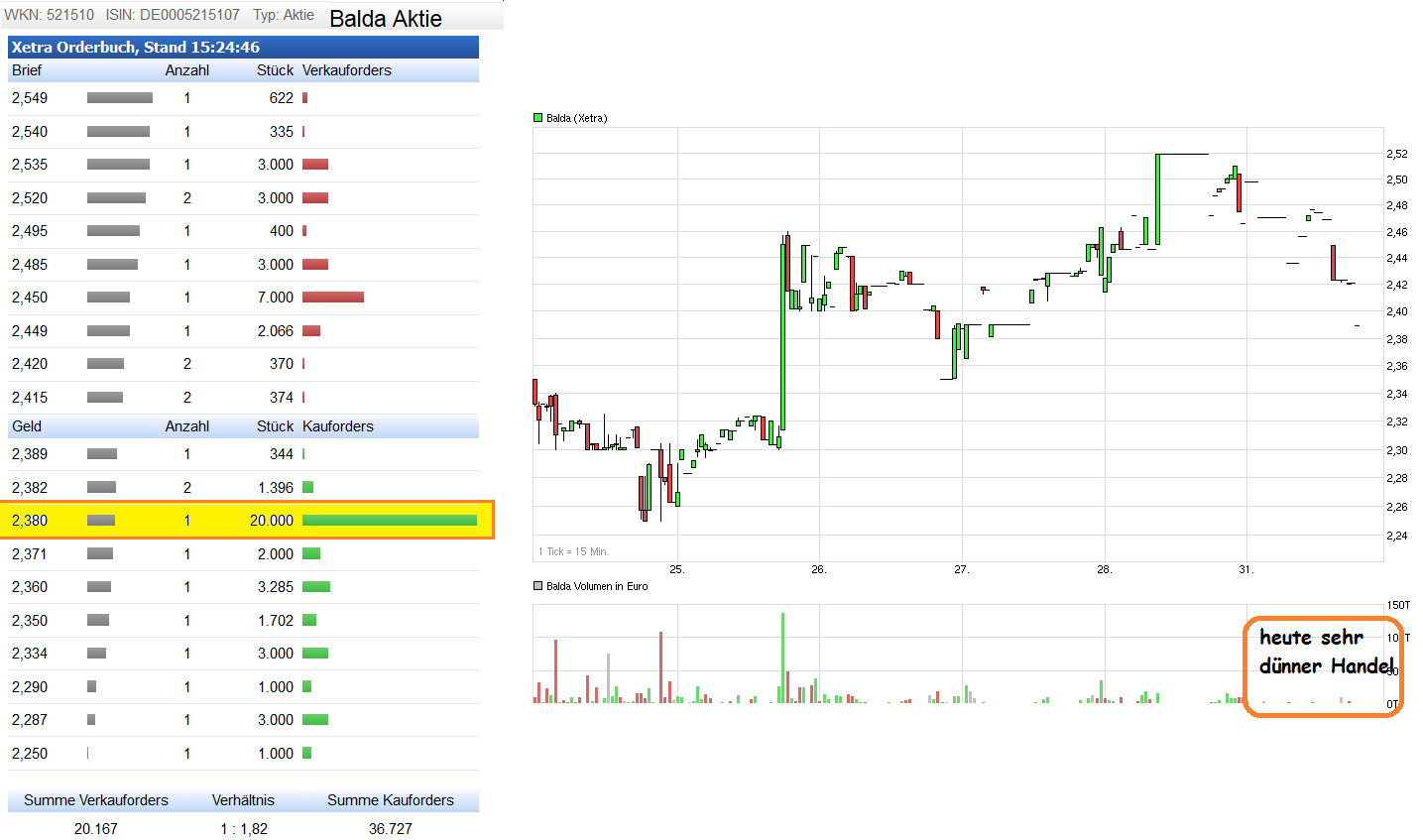The image size is (1423, 840).
Task: Click the Stück value 7.000
Action: click(x=276, y=298)
